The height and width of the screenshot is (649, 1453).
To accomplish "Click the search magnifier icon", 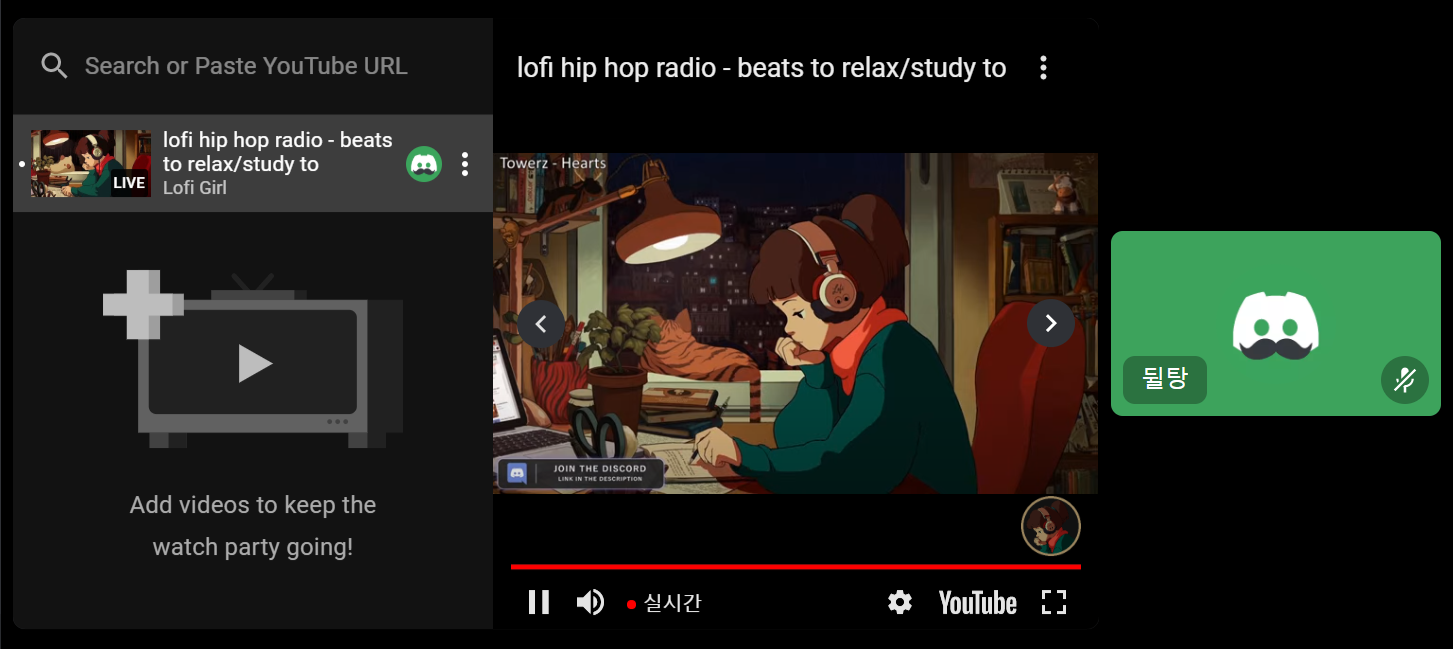I will (x=54, y=66).
